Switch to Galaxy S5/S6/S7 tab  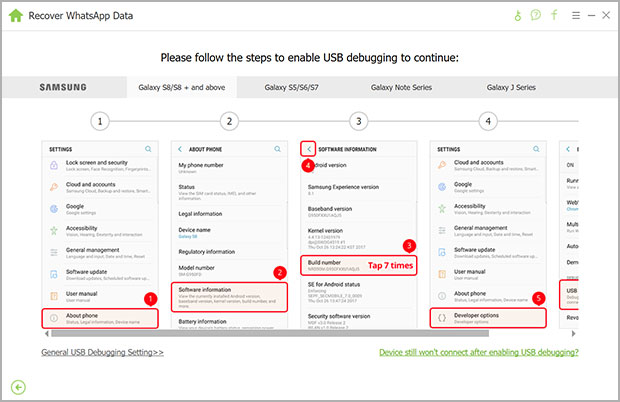[x=291, y=87]
